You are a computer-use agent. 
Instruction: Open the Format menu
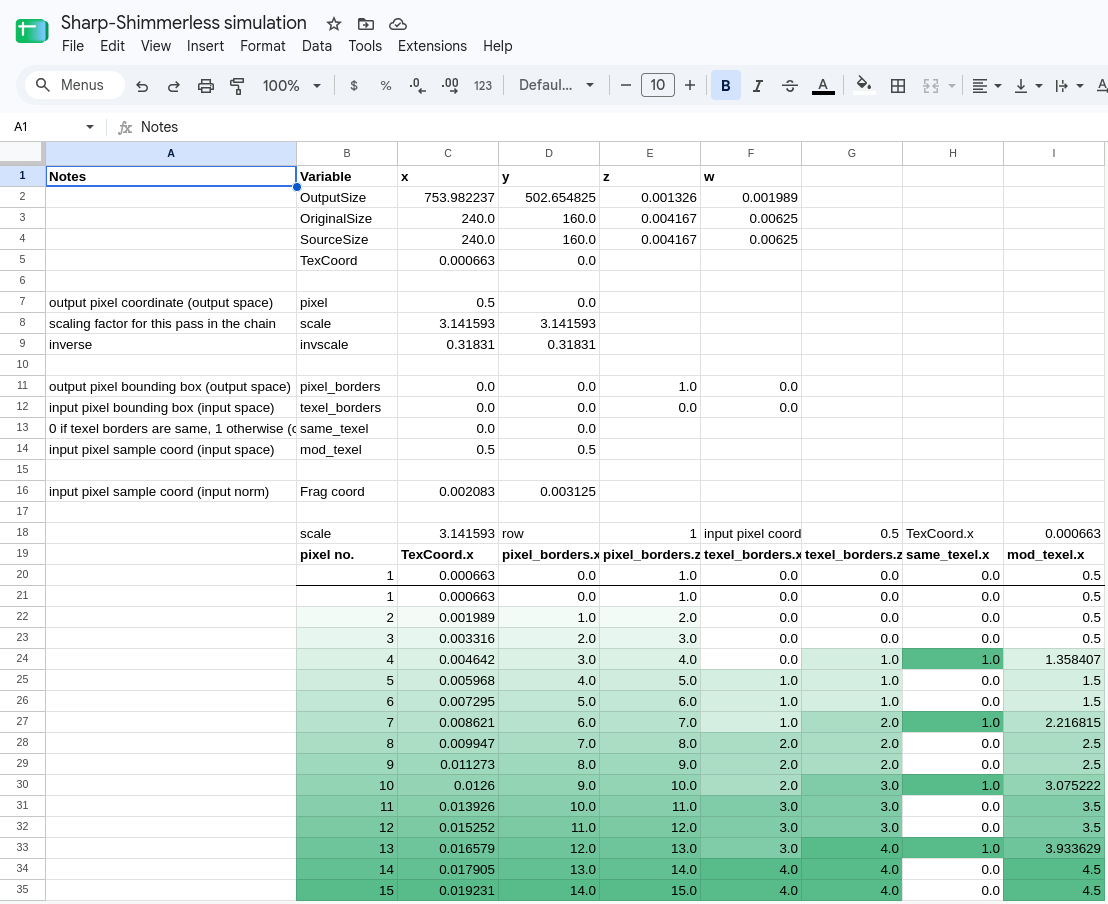pos(263,46)
